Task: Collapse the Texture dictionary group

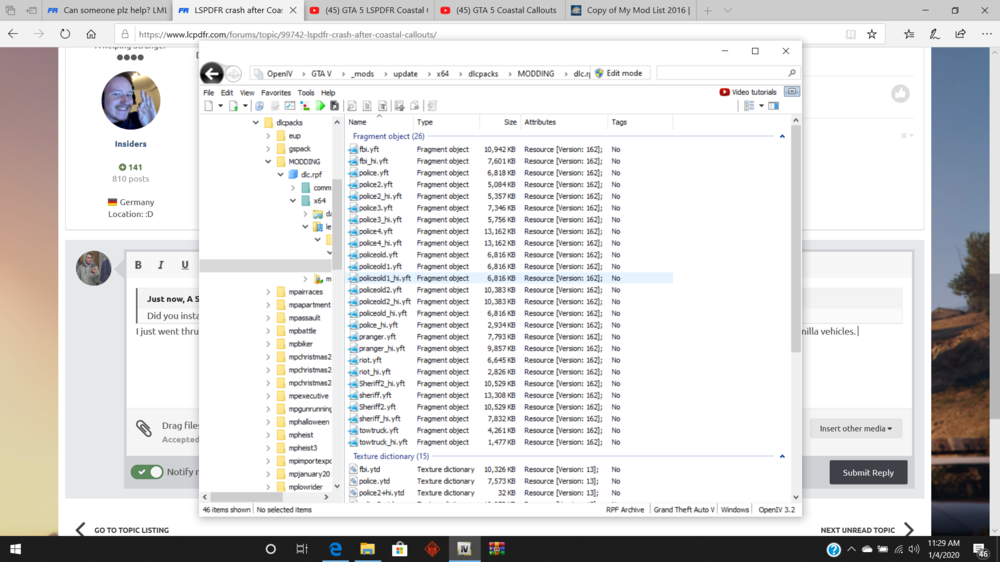Action: [782, 457]
